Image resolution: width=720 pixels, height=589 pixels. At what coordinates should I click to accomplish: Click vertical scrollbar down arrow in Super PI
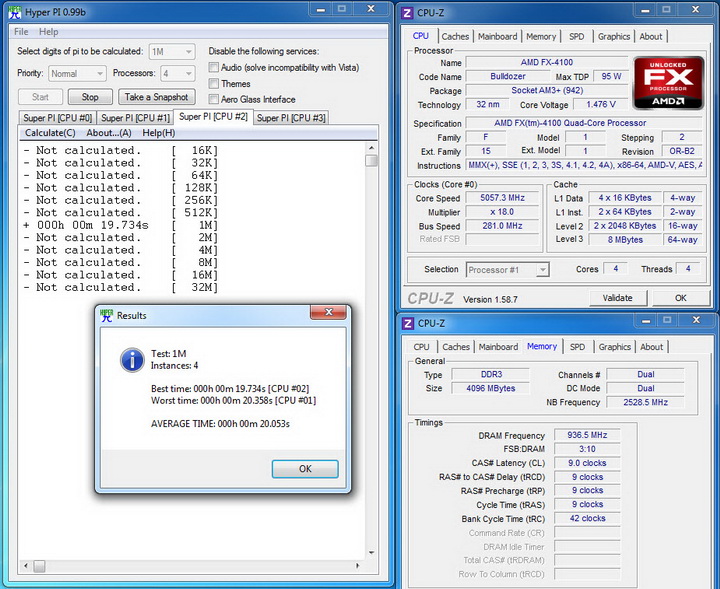click(371, 553)
